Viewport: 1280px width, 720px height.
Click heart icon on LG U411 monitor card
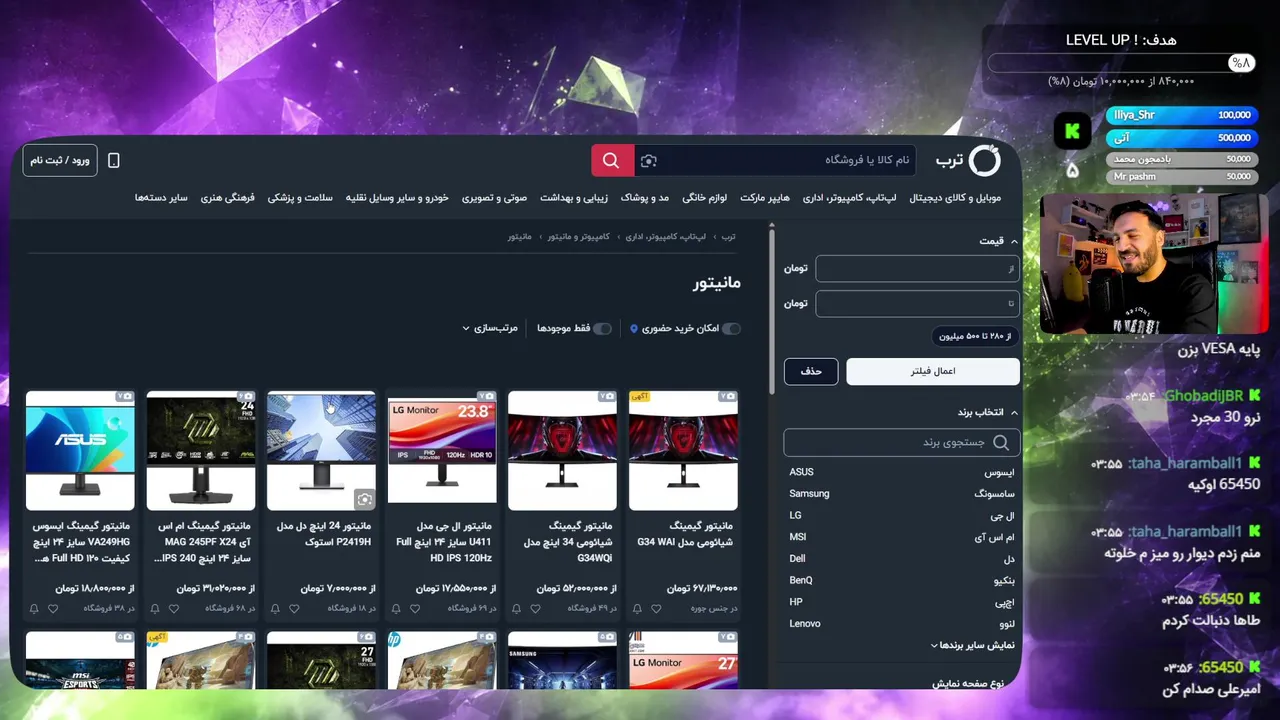(415, 608)
